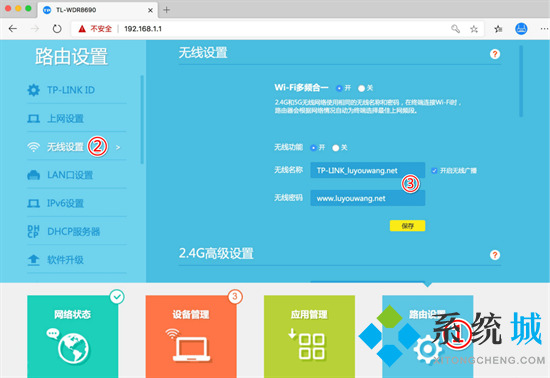
Task: Click the browser forward arrow
Action: point(35,28)
